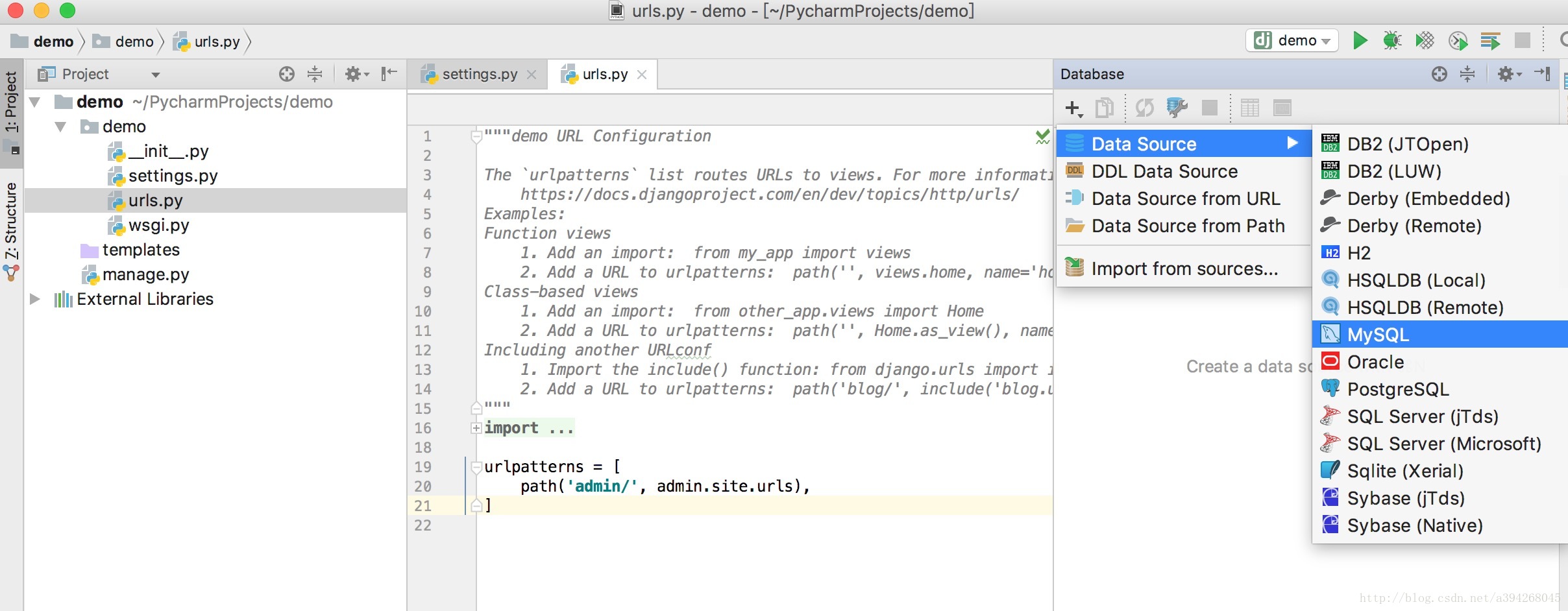
Task: Hide the Project tool window
Action: coord(389,73)
